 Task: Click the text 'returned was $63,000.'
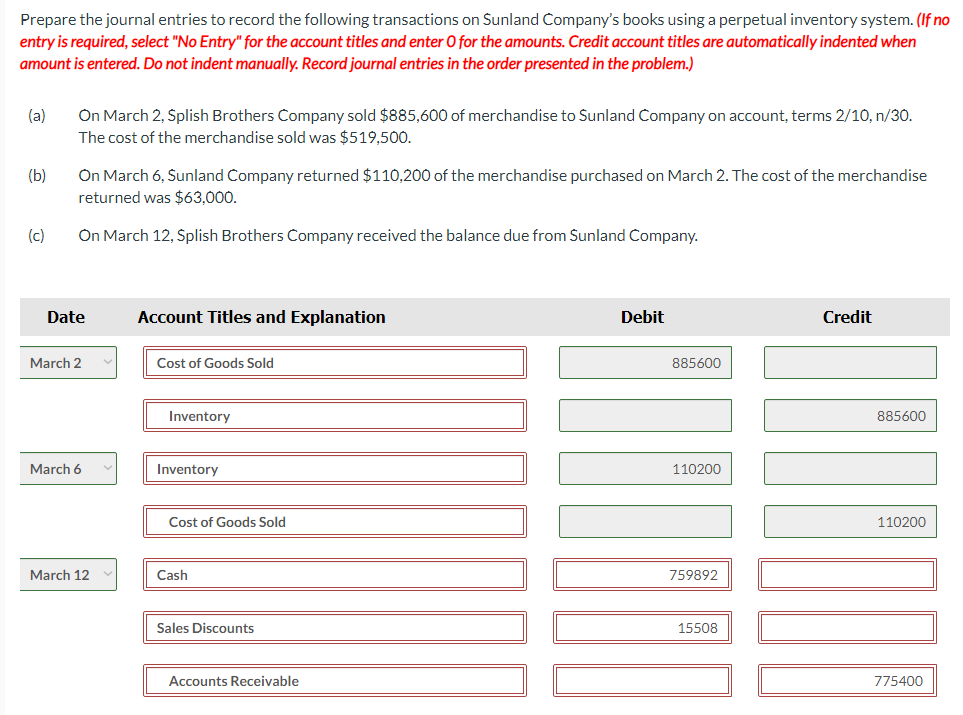coord(157,197)
